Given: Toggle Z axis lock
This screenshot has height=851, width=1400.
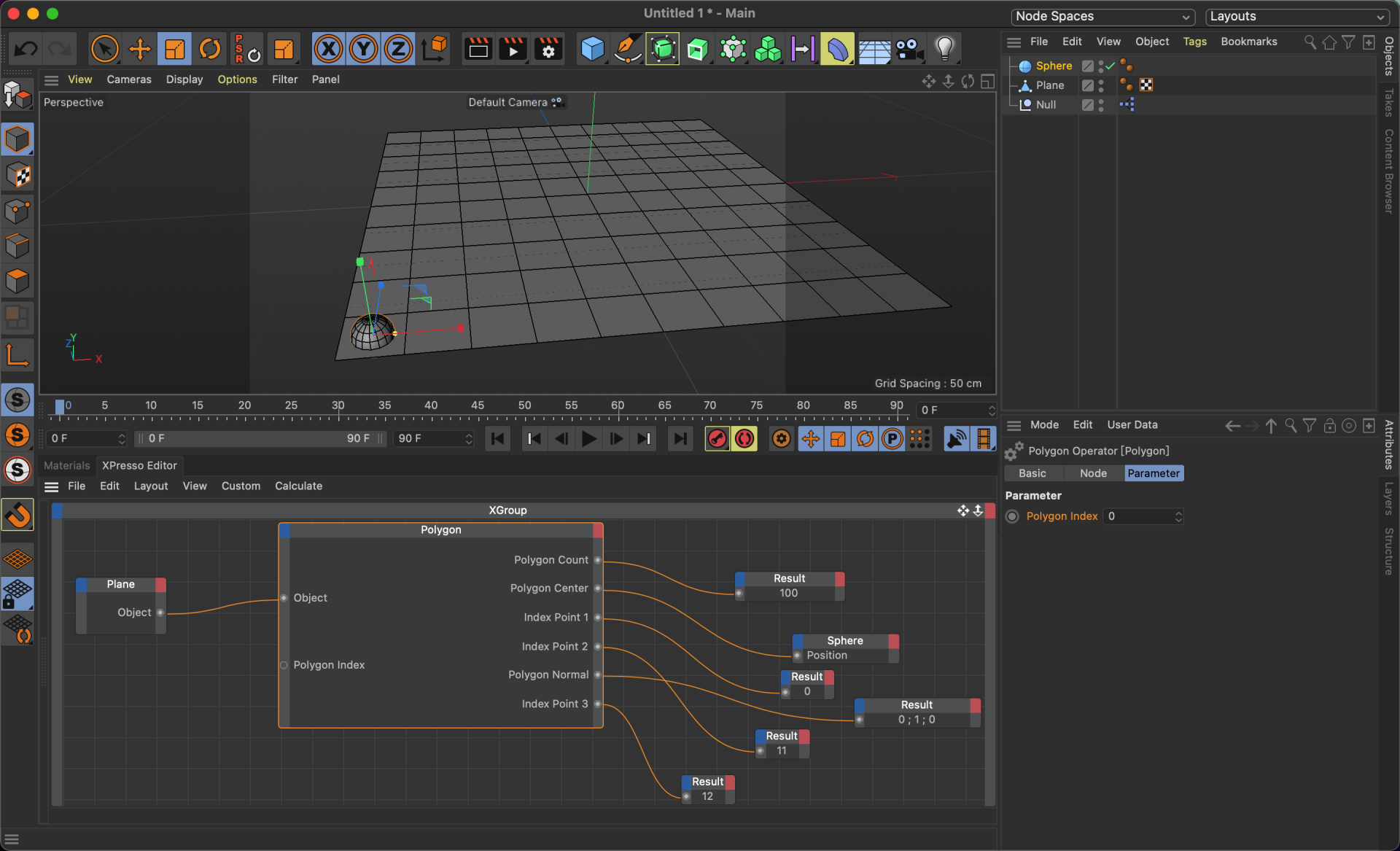Looking at the screenshot, I should [x=398, y=49].
